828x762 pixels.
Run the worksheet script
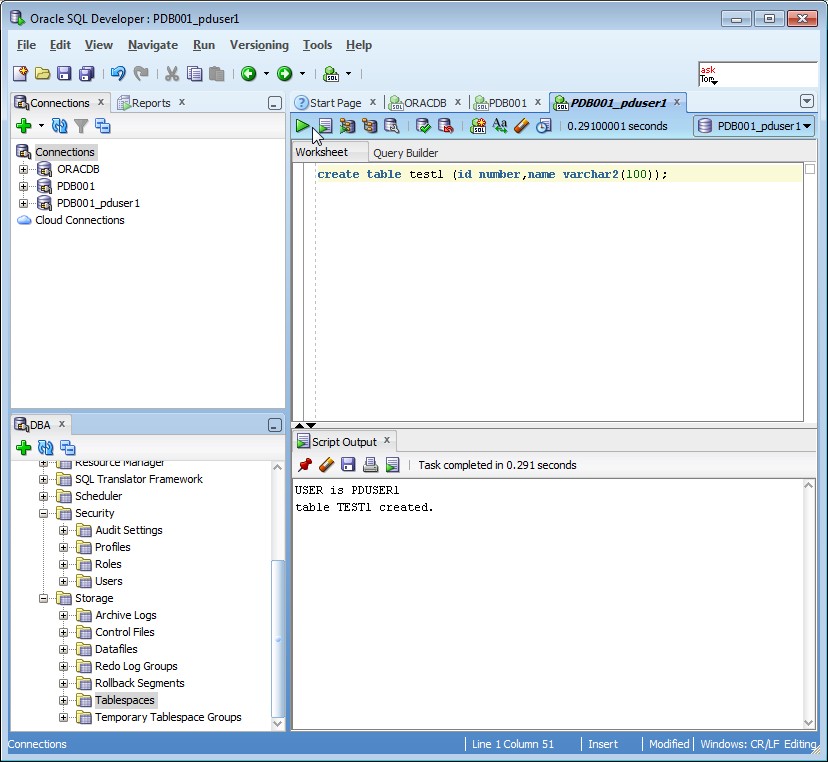click(325, 126)
